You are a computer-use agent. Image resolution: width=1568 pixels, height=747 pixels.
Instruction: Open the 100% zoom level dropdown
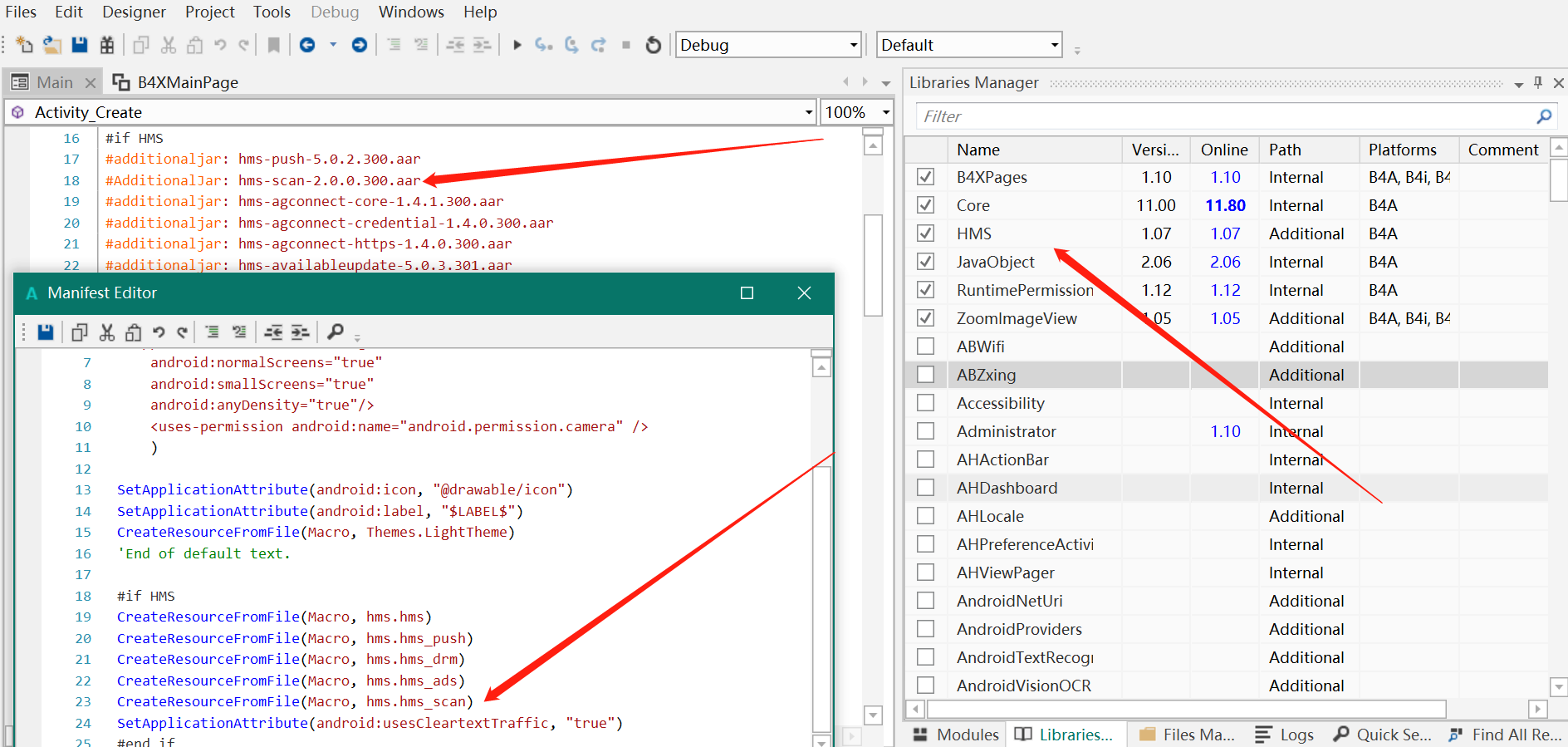pos(885,112)
